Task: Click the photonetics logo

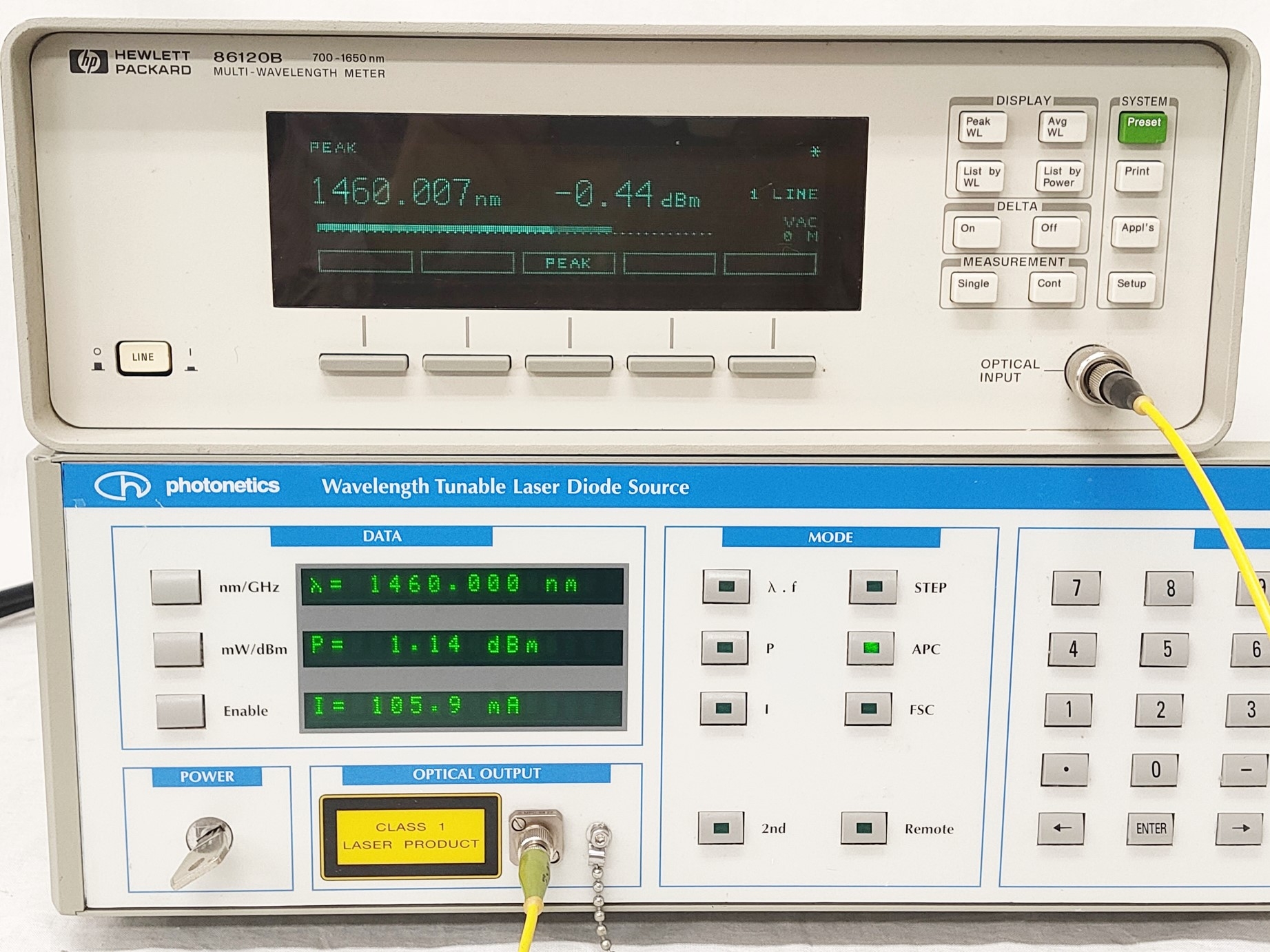Action: tap(187, 486)
